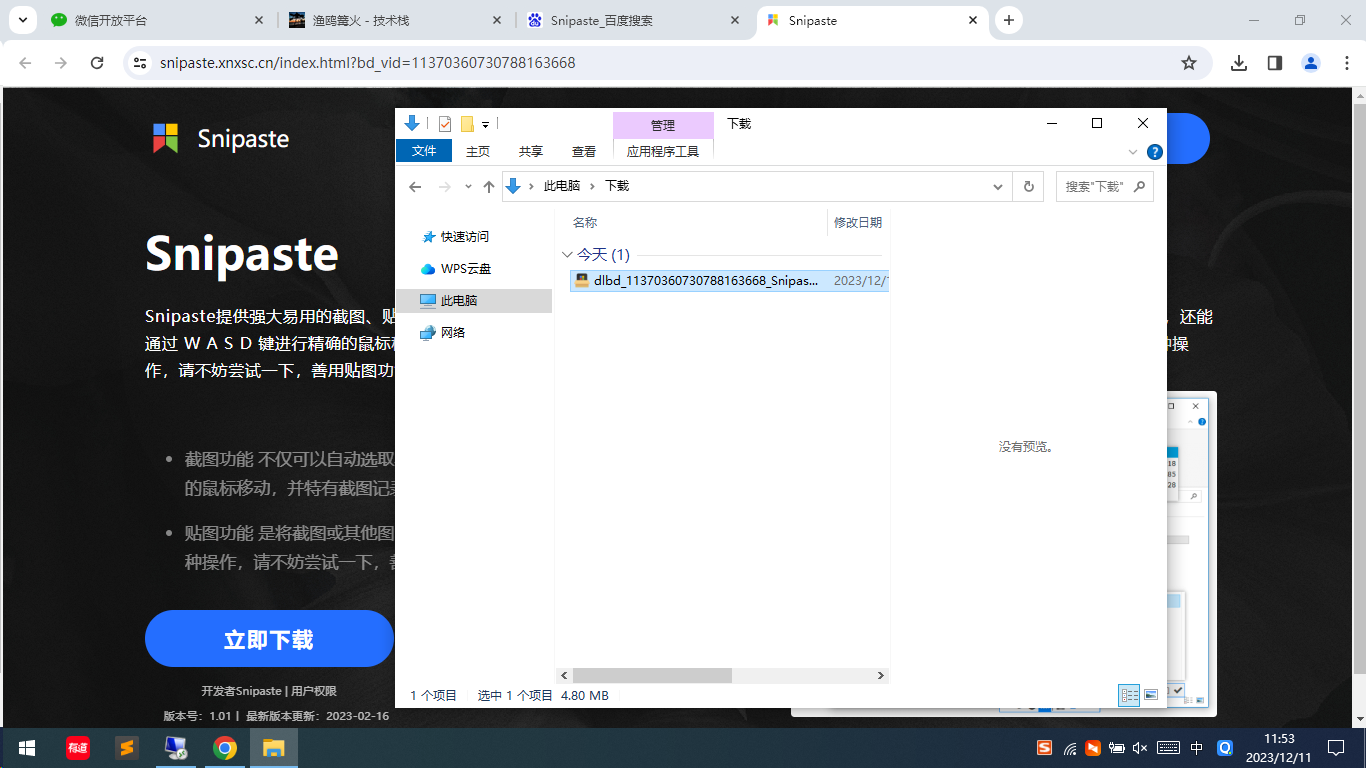
Task: Click the left arrow of horizontal scrollbar
Action: [x=564, y=676]
